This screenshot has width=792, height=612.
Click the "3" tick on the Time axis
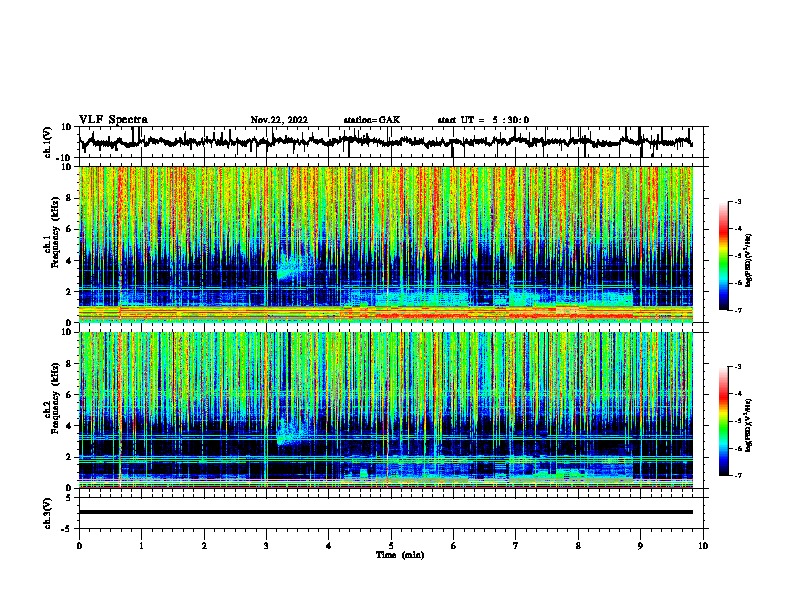(x=266, y=545)
